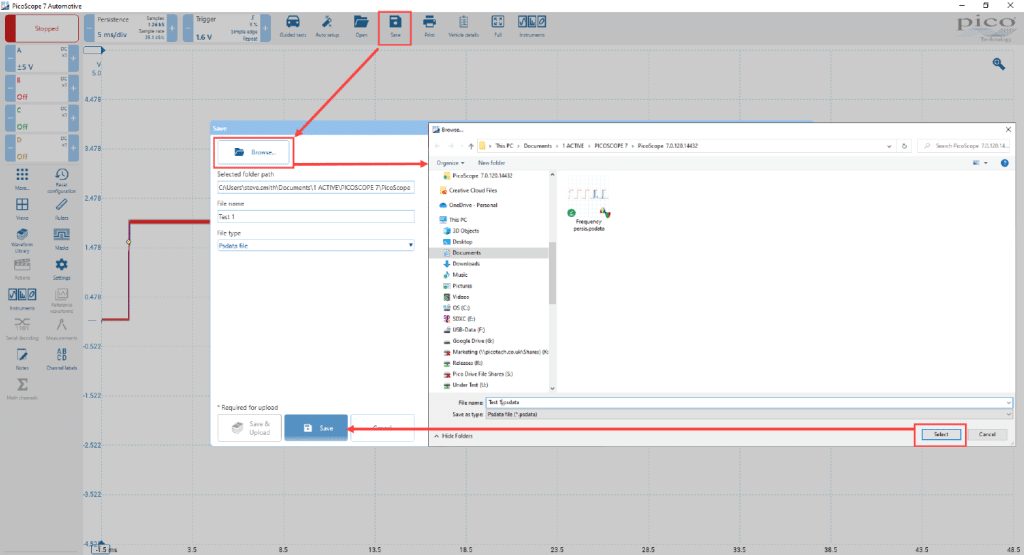Click the zoom magnifier on graph
Viewport: 1024px width, 555px height.
[999, 63]
